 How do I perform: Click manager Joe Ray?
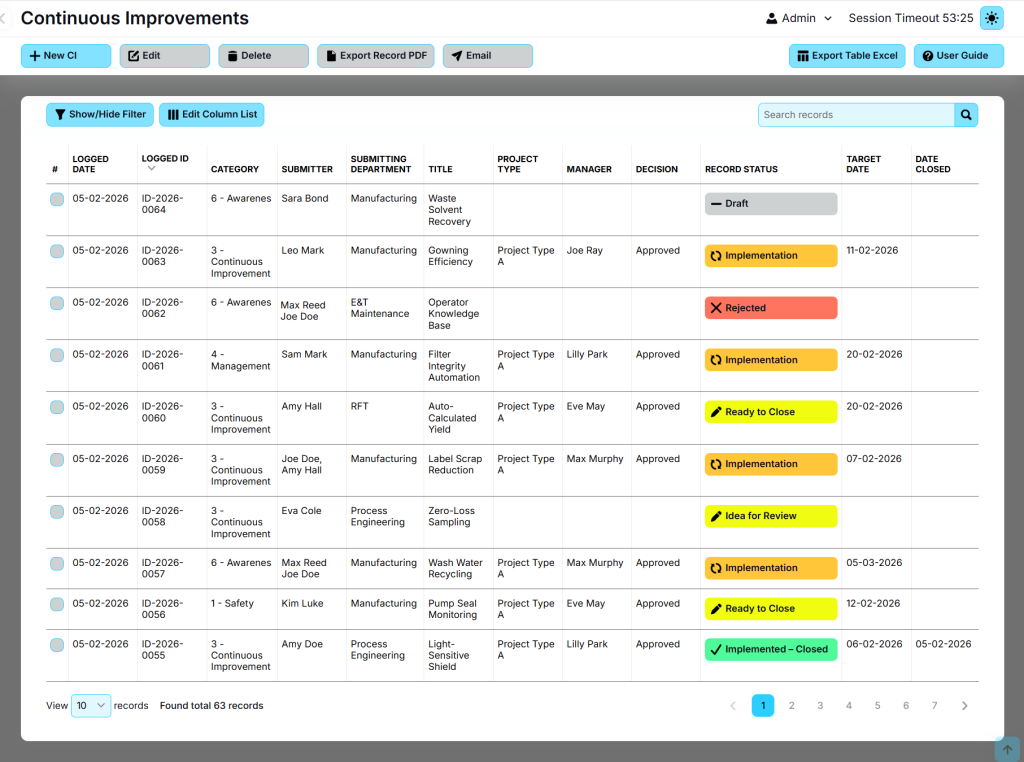pos(584,250)
